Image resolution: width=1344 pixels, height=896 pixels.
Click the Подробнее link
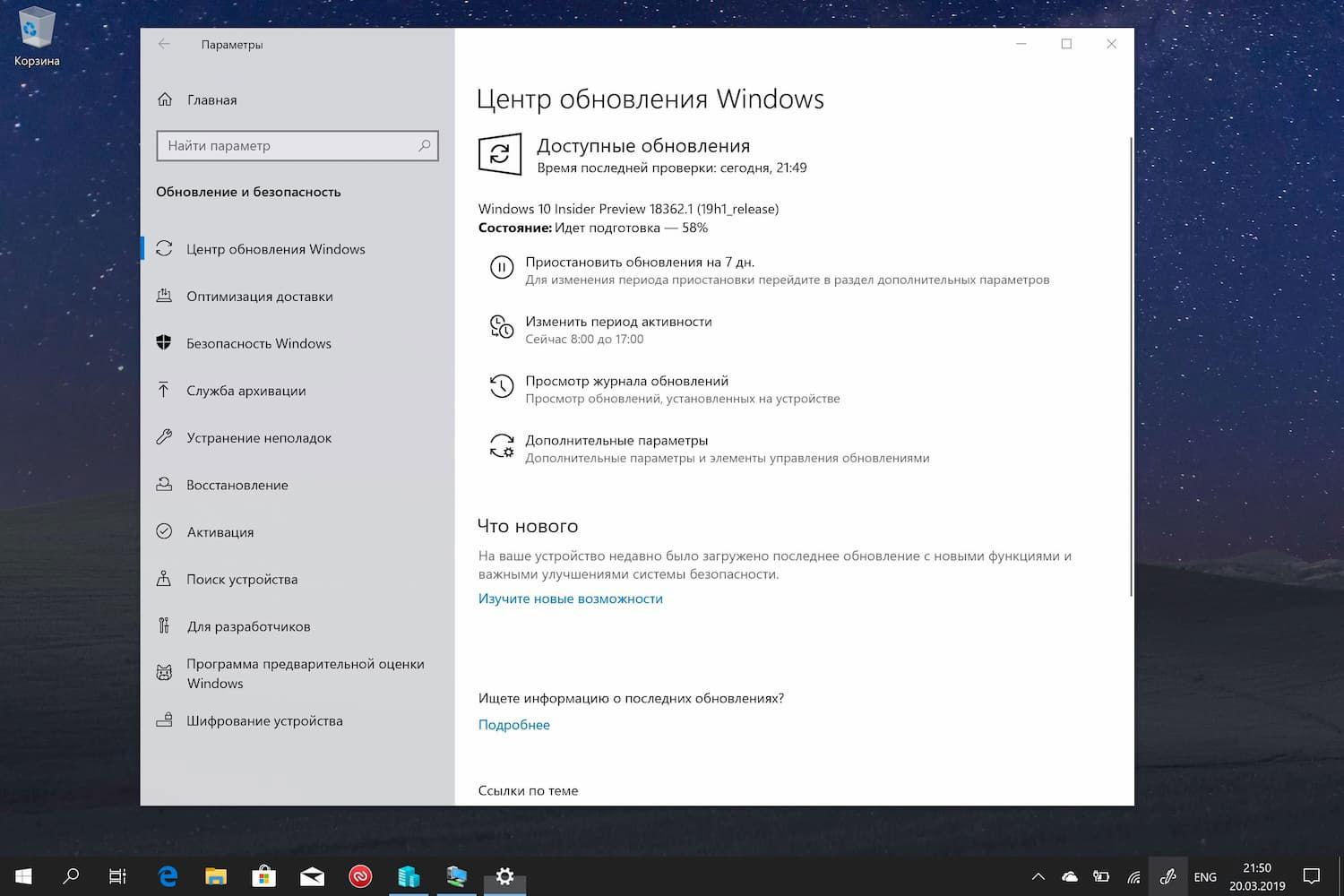pos(513,724)
